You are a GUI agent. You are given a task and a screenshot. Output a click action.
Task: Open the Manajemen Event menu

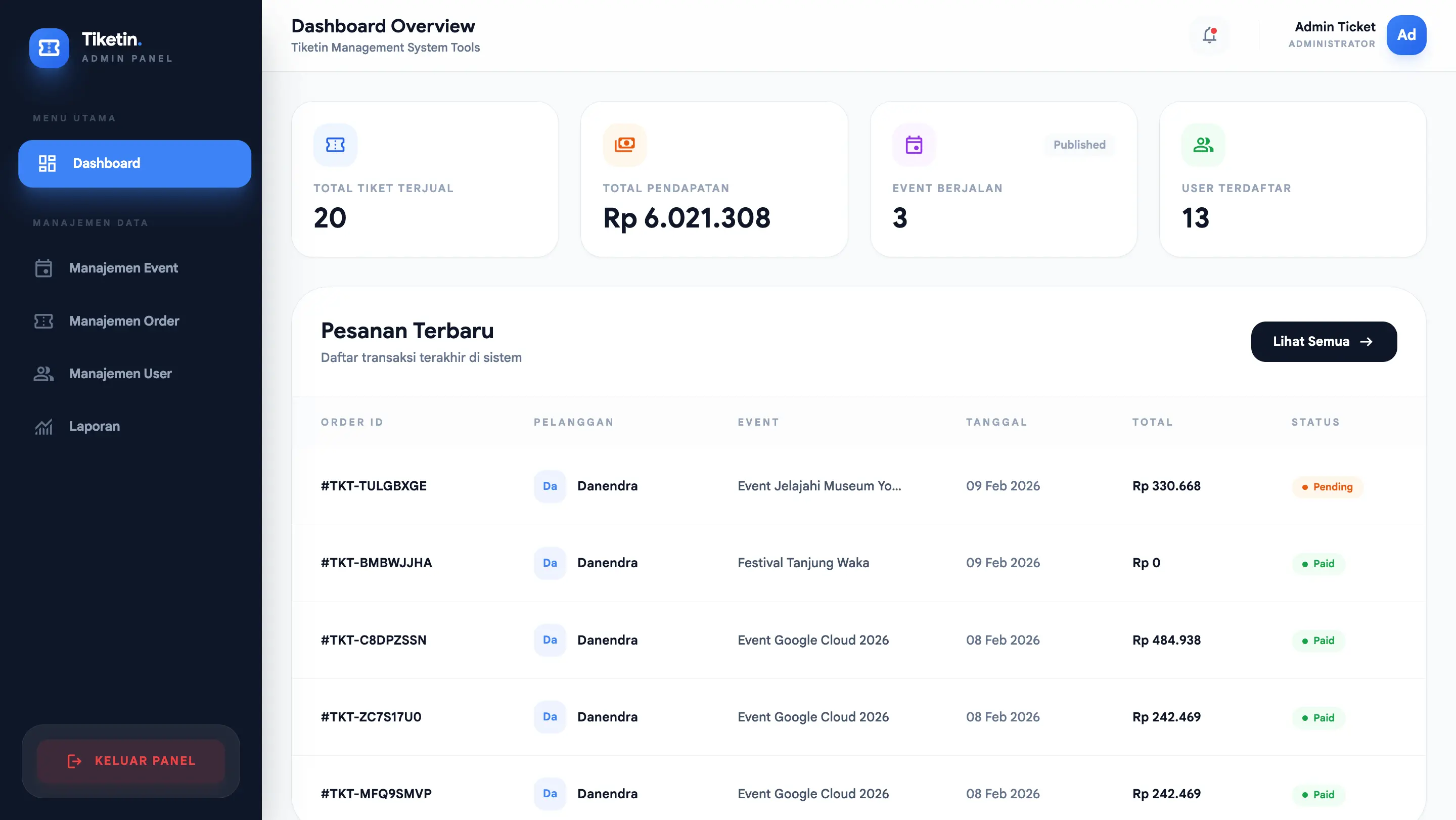click(123, 268)
